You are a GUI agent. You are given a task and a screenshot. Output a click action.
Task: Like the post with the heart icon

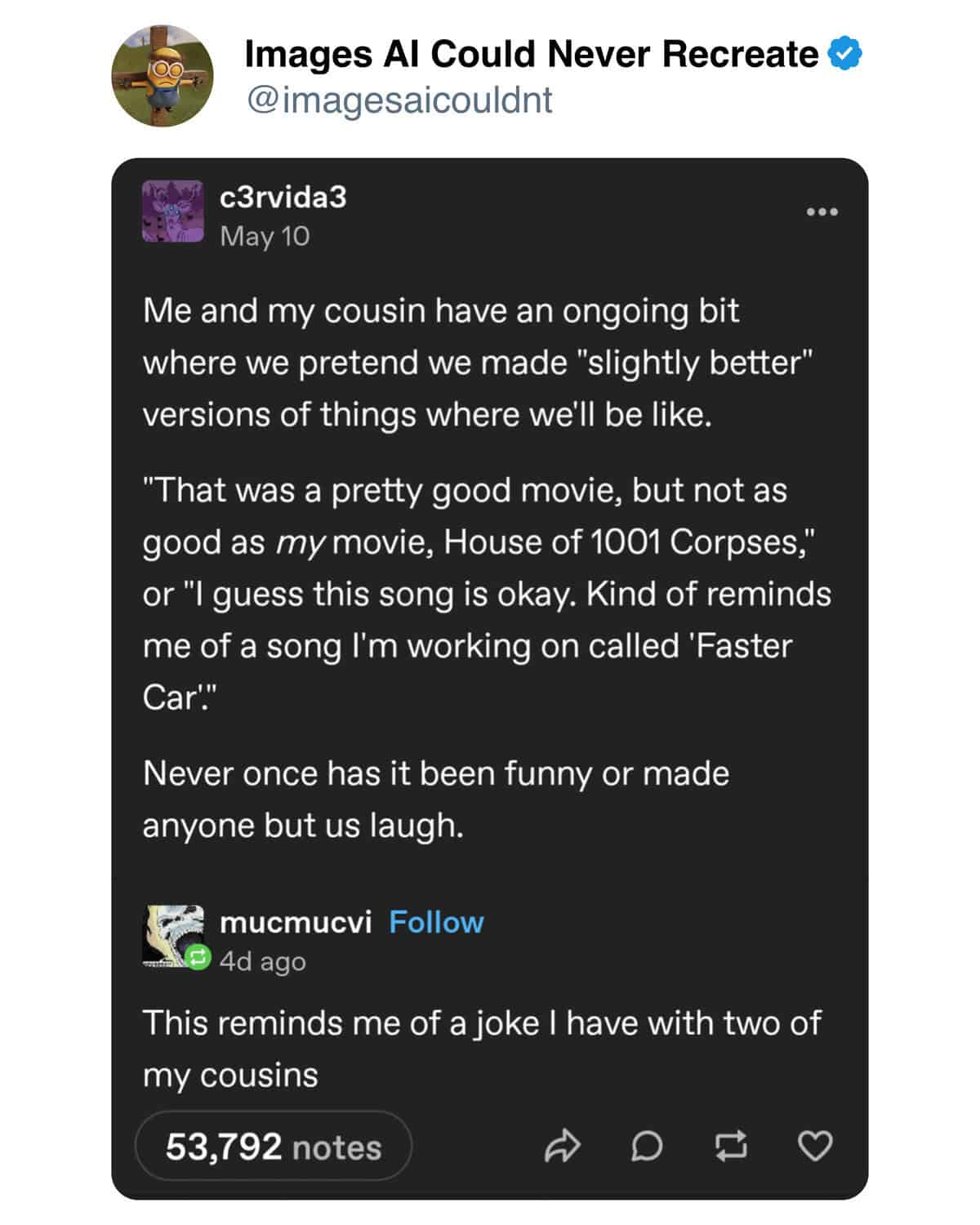pyautogui.click(x=815, y=1147)
